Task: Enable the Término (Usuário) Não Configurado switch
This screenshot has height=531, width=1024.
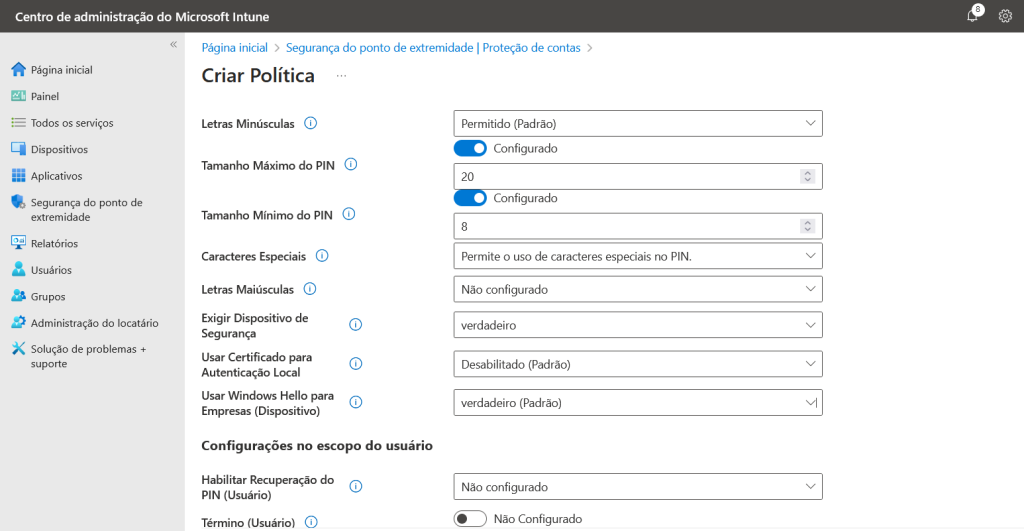Action: click(x=470, y=519)
